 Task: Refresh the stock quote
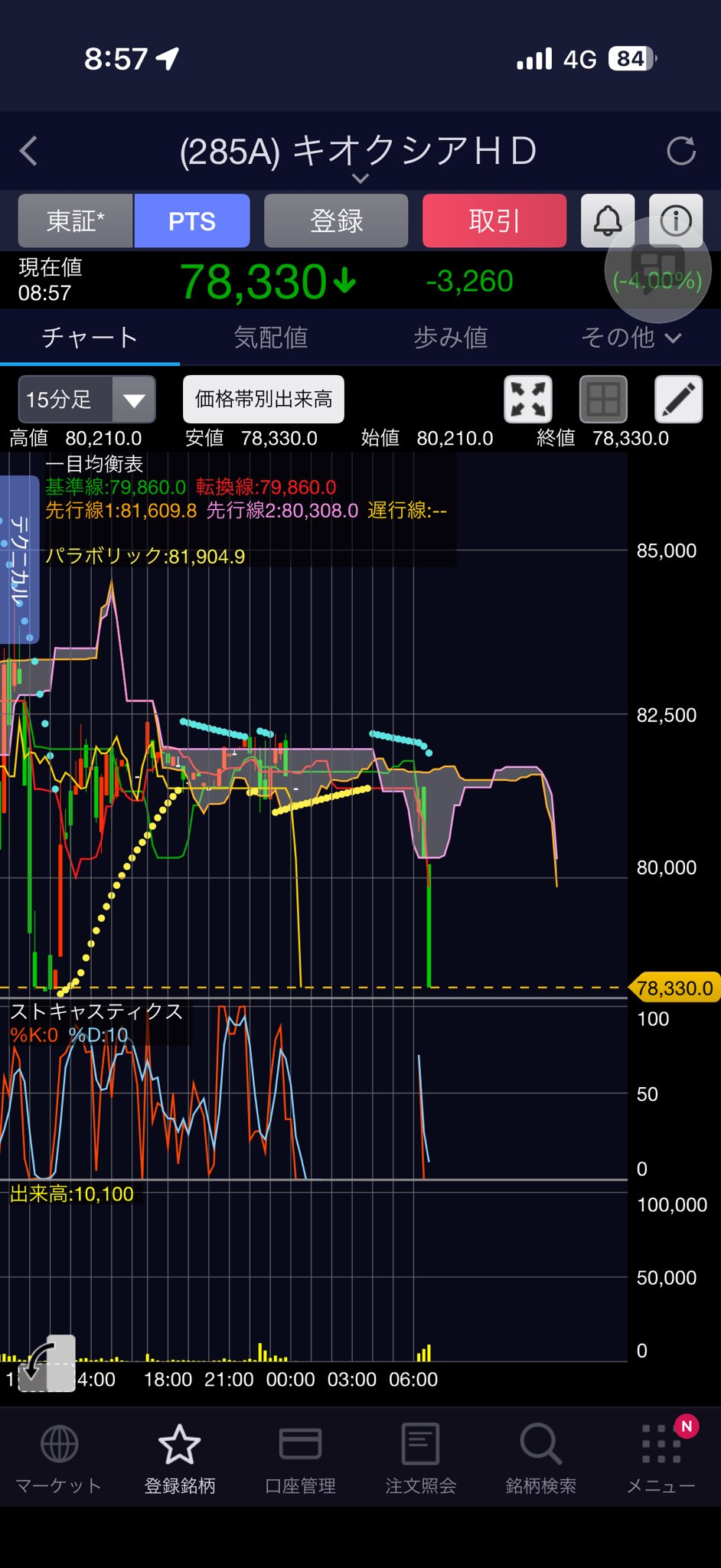tap(680, 151)
